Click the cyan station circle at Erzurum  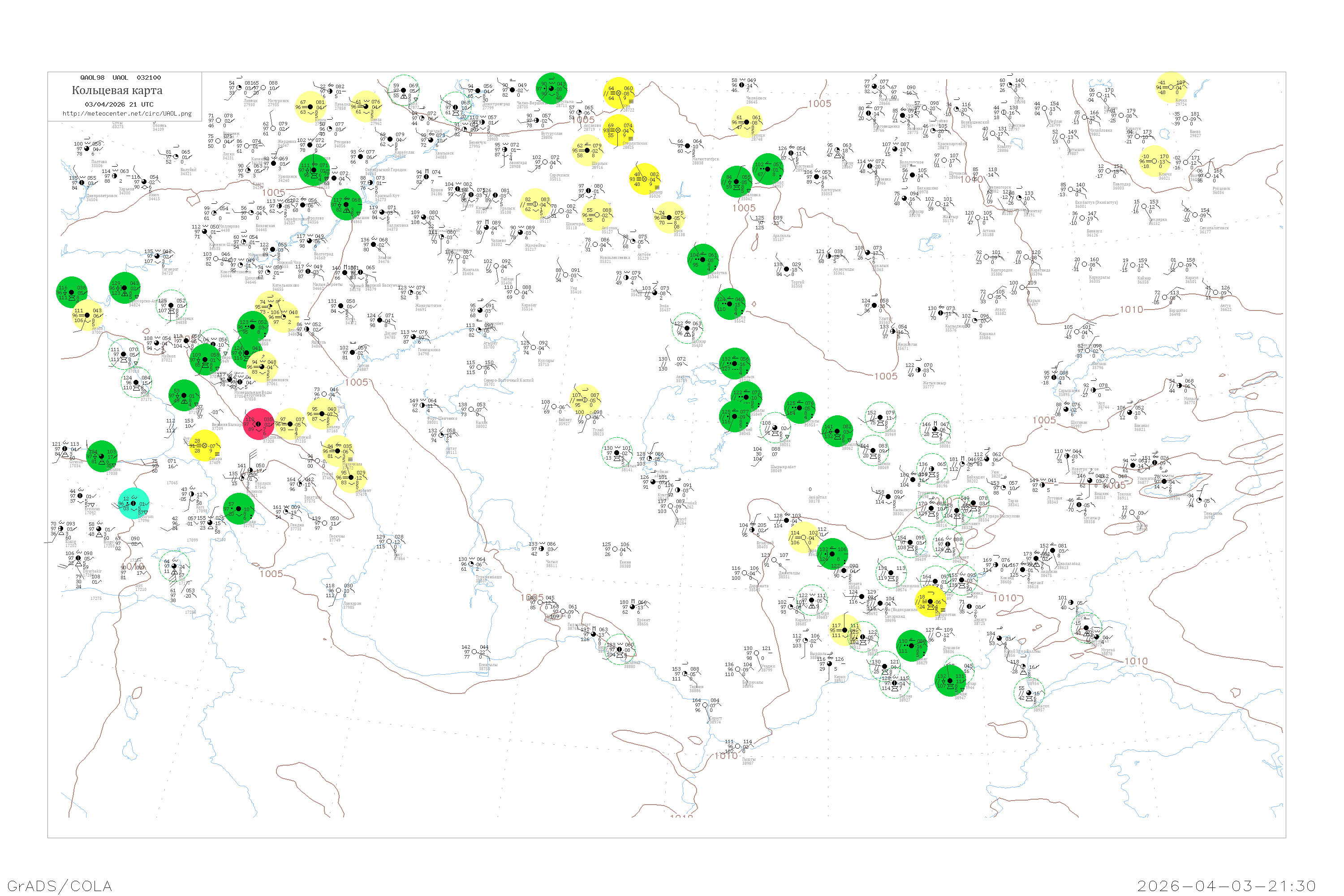pyautogui.click(x=133, y=504)
